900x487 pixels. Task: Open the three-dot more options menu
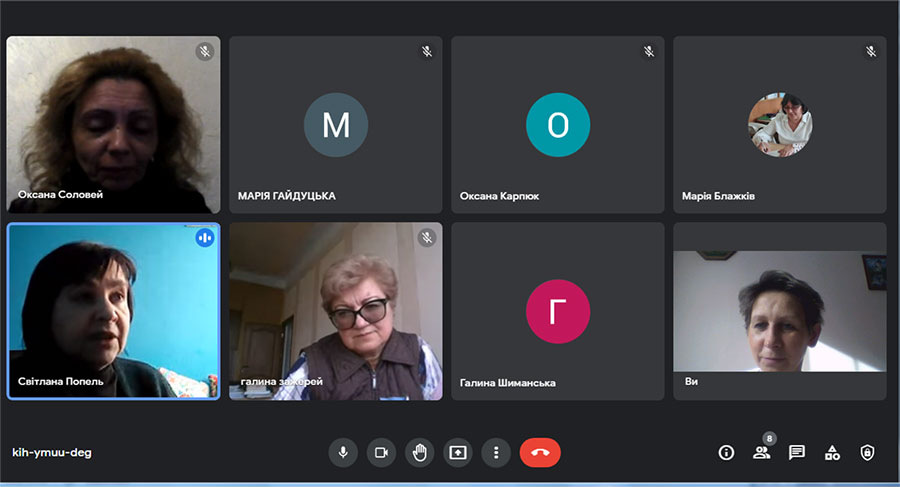pyautogui.click(x=496, y=453)
